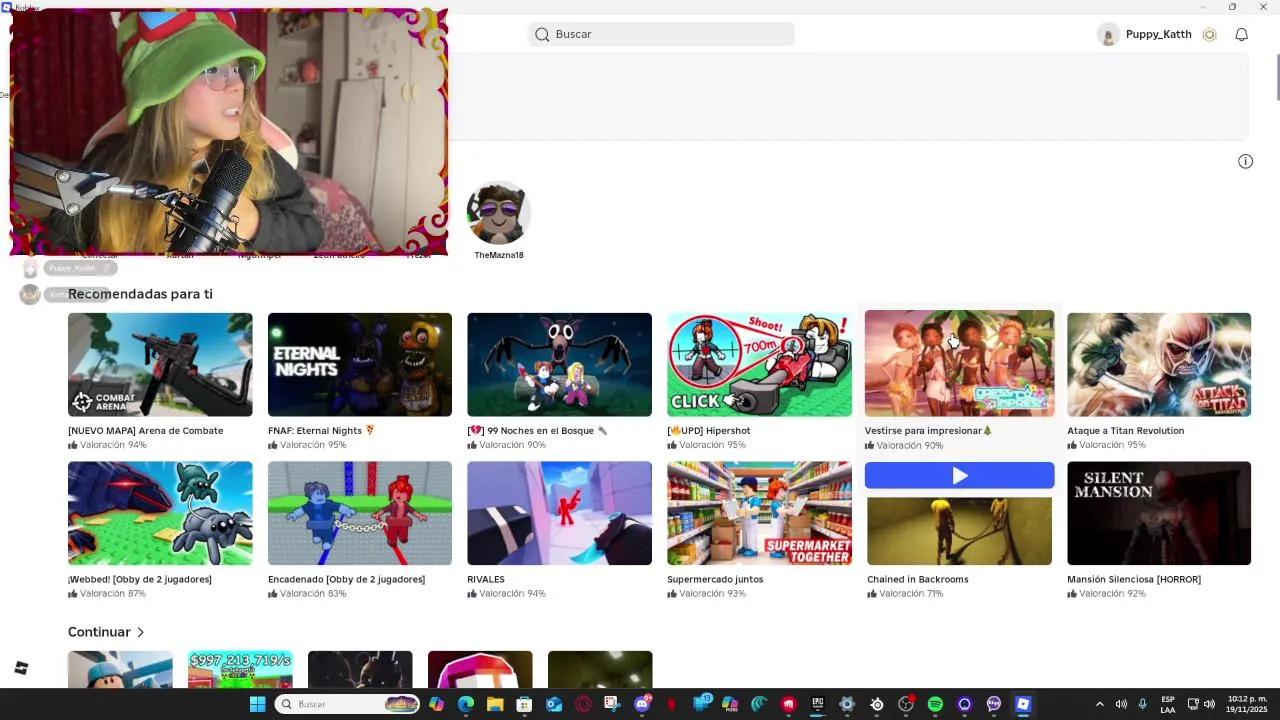Open Ataque a Titan Revolution thumbnail
The height and width of the screenshot is (720, 1280).
pyautogui.click(x=1159, y=365)
